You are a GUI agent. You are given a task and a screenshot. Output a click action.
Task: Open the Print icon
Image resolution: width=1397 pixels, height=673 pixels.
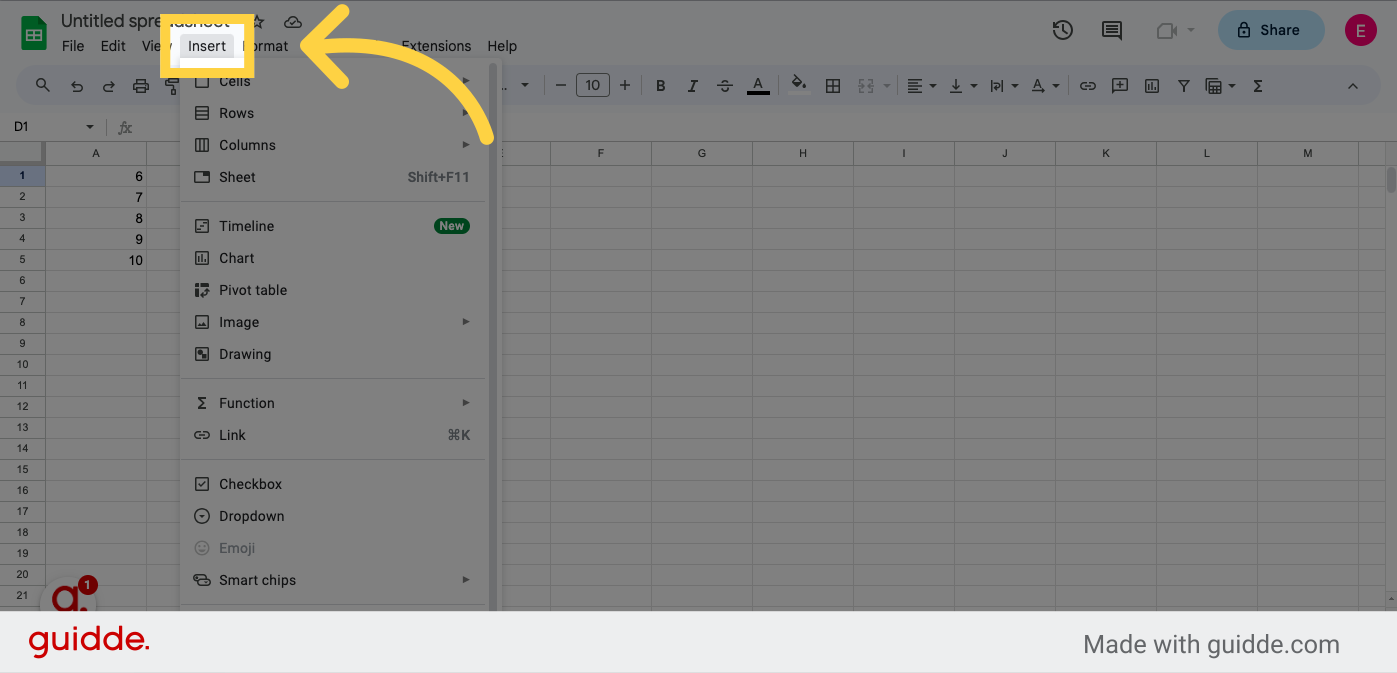140,85
